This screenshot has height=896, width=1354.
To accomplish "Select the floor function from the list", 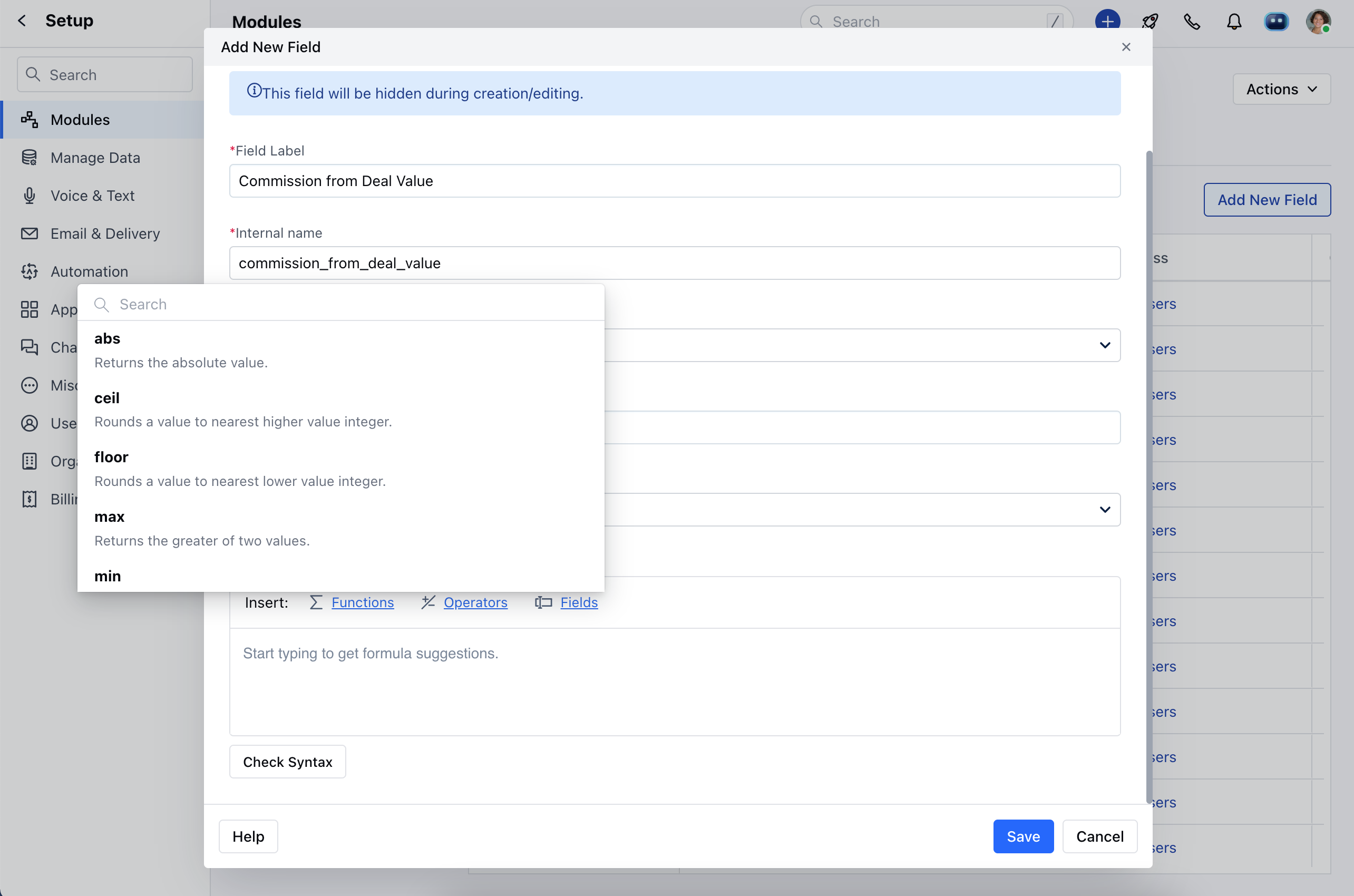I will click(111, 457).
